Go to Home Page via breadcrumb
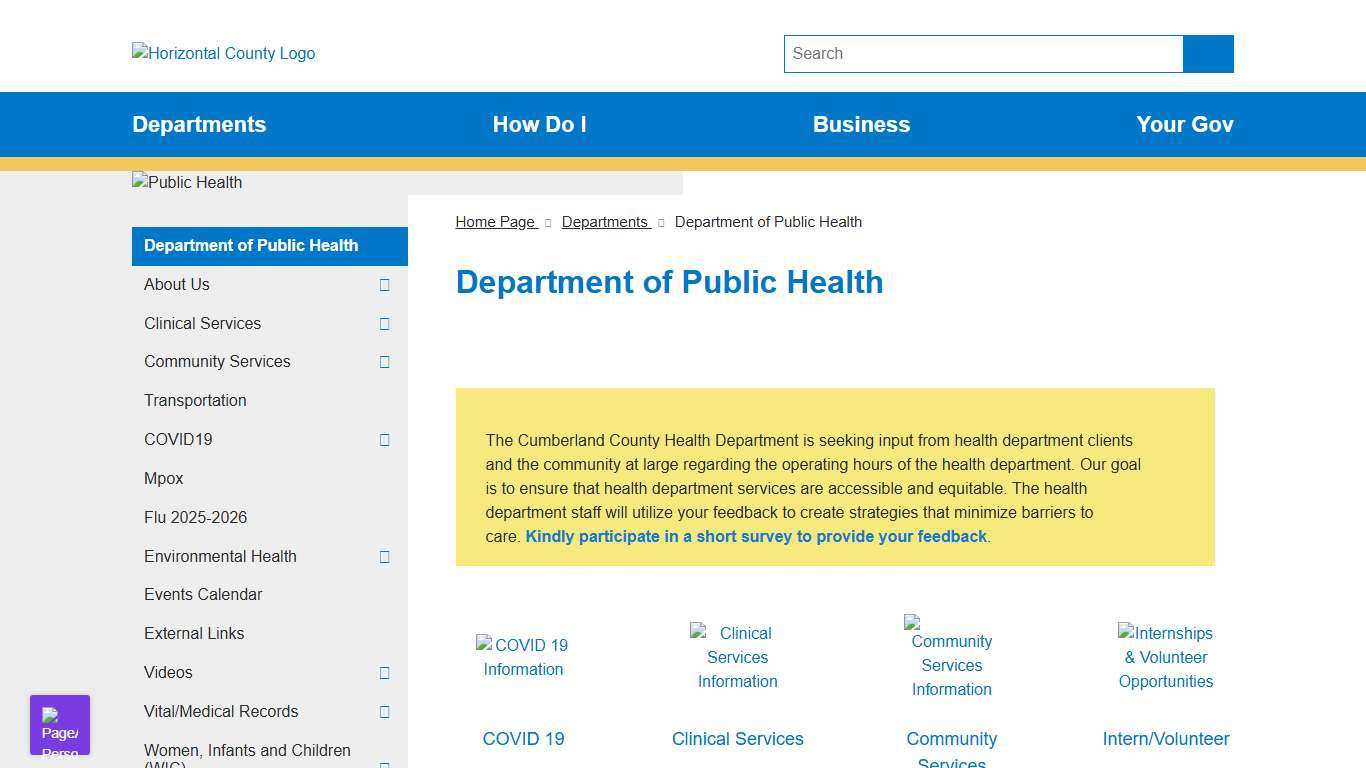Viewport: 1366px width, 768px height. [x=495, y=221]
